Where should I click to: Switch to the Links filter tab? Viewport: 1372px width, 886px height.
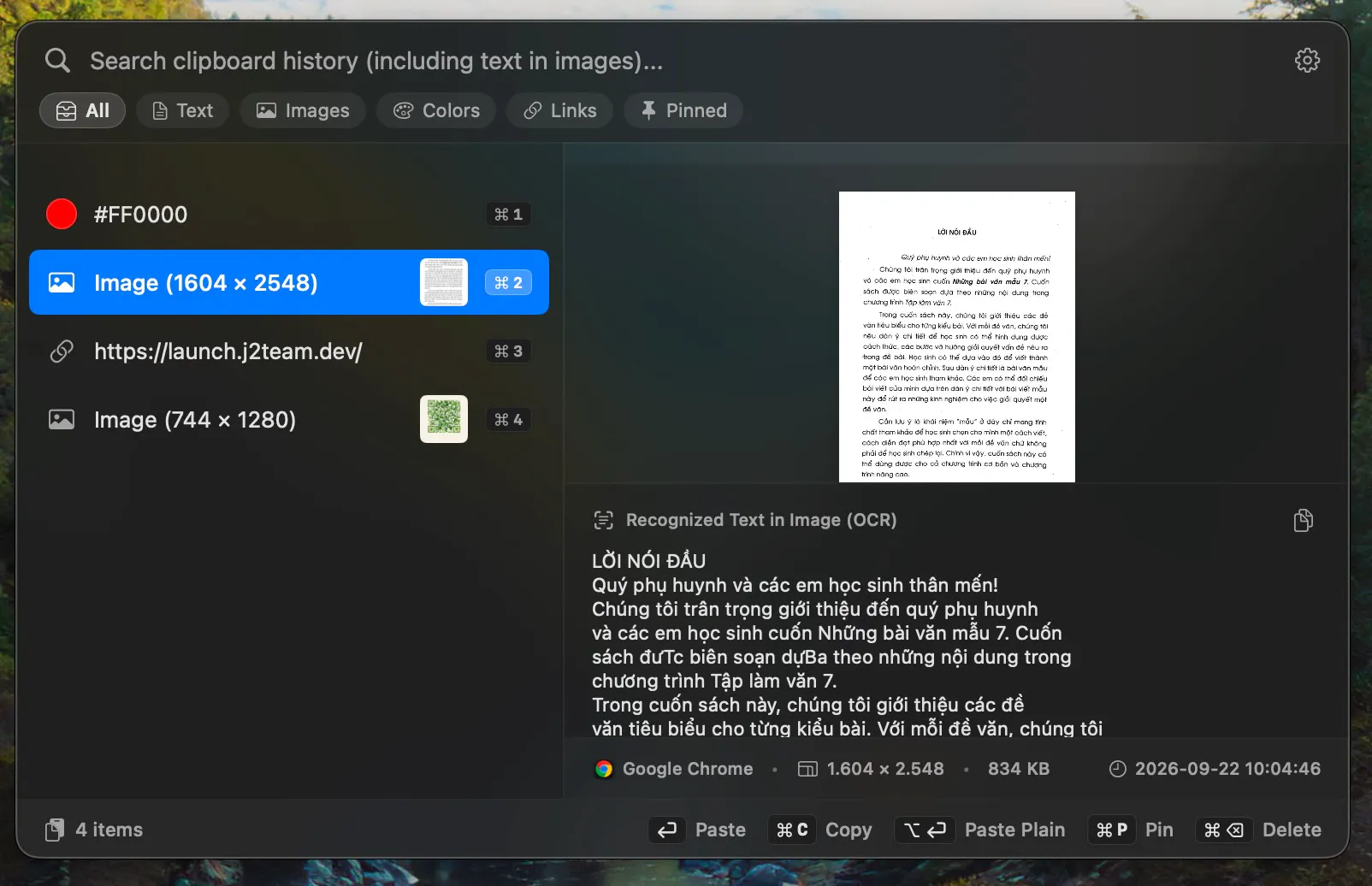point(560,110)
